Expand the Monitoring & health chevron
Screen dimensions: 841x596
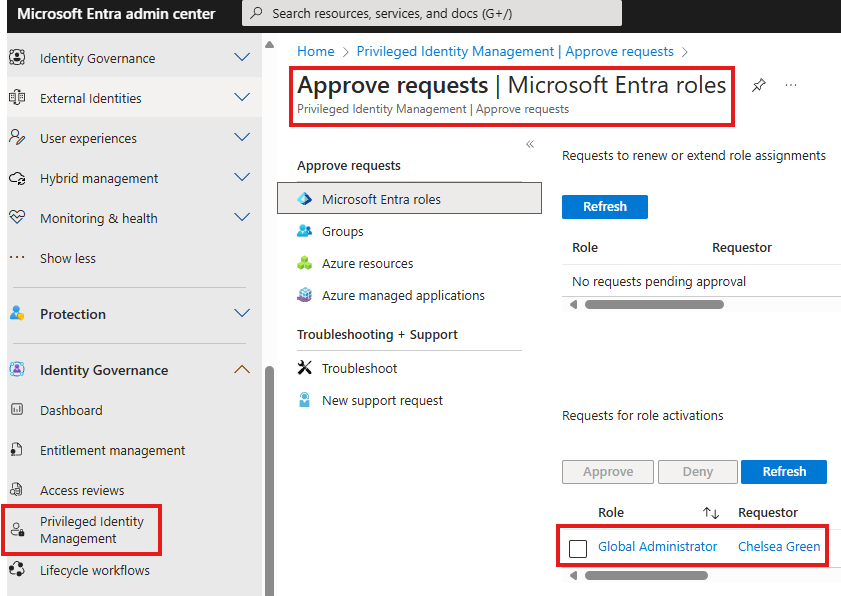pyautogui.click(x=242, y=217)
